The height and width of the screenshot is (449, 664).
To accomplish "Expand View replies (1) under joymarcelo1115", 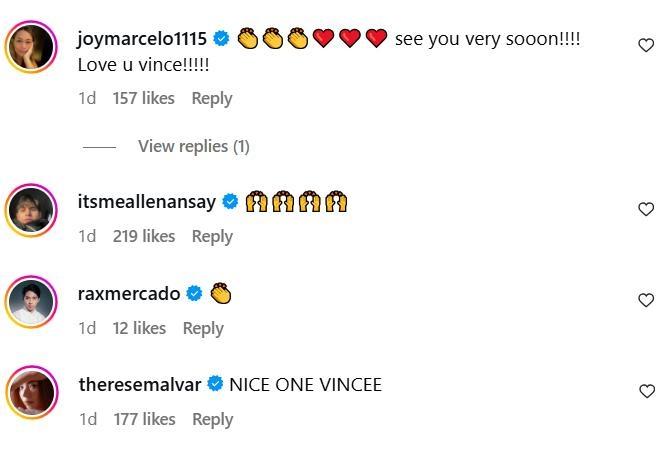I will [193, 146].
